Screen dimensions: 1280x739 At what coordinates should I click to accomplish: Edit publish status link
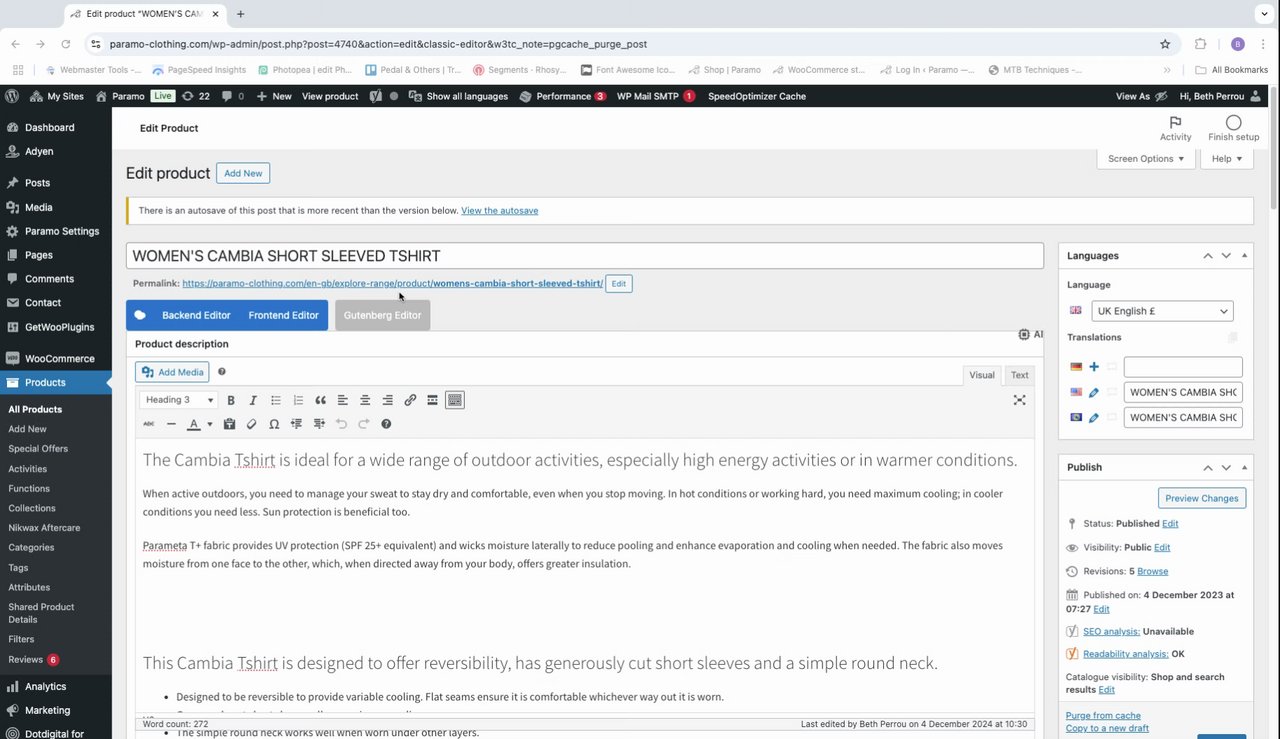coord(1170,523)
